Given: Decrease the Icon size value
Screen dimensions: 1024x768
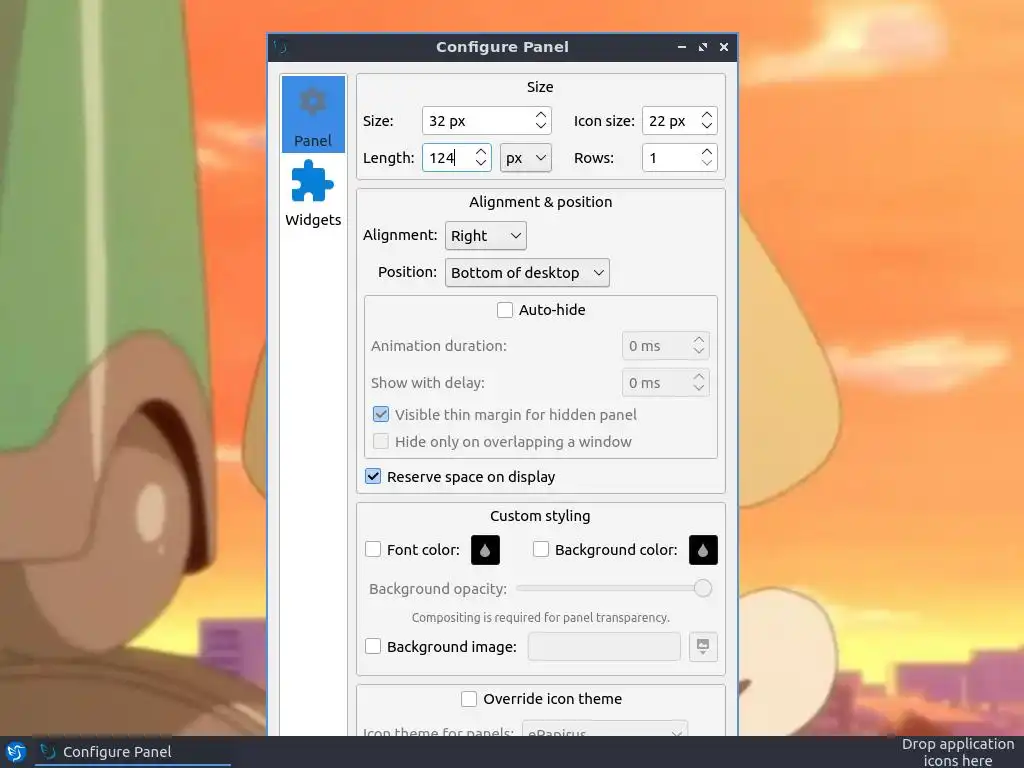Looking at the screenshot, I should click(x=707, y=126).
